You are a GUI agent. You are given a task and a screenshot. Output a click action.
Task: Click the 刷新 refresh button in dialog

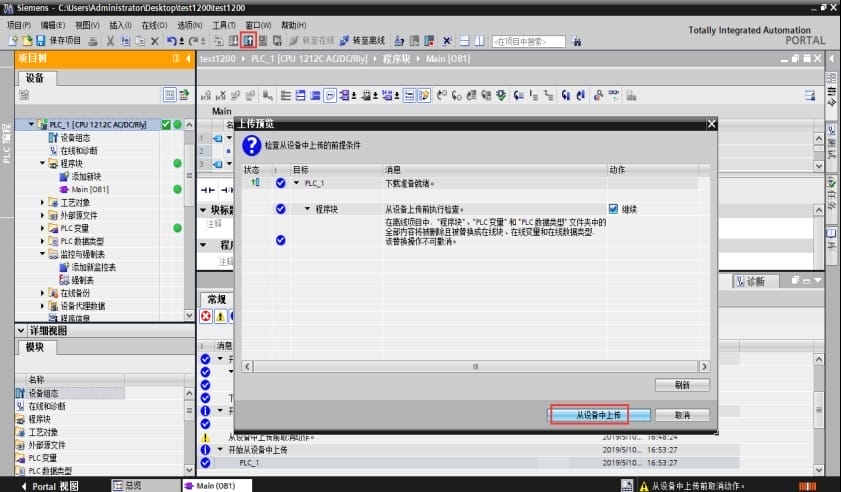pos(682,384)
